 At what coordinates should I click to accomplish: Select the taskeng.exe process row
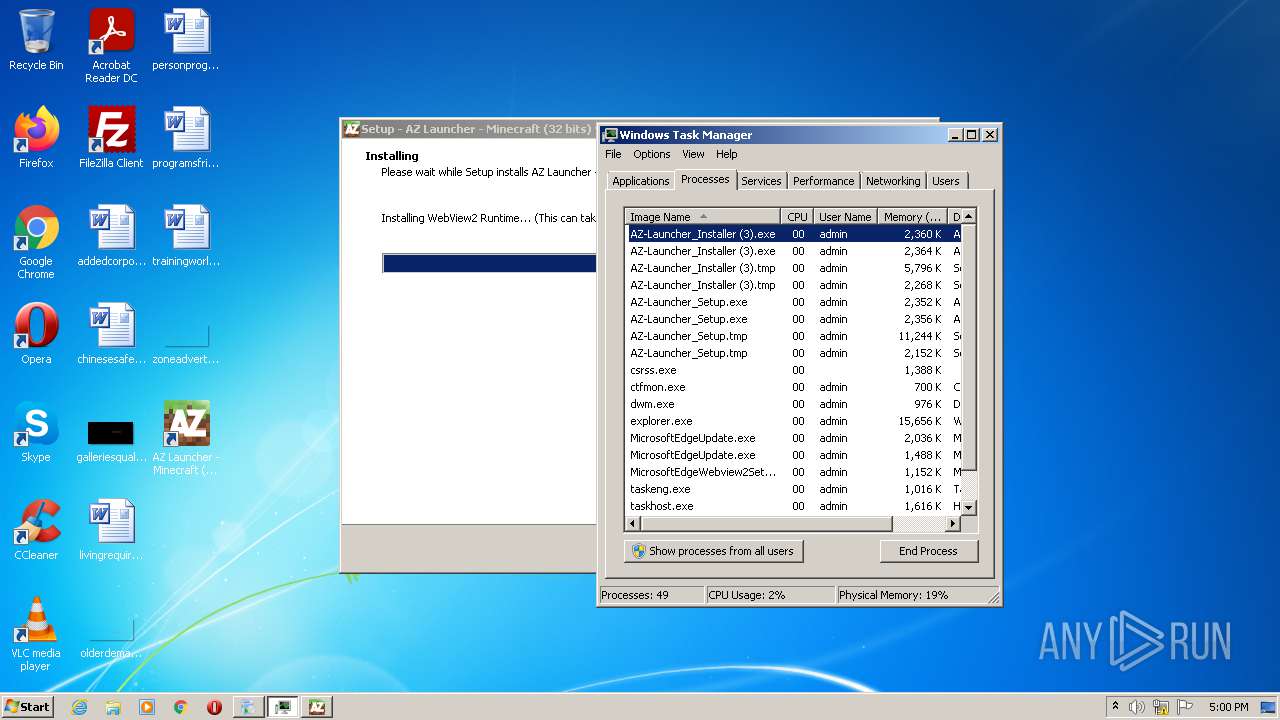click(794, 489)
